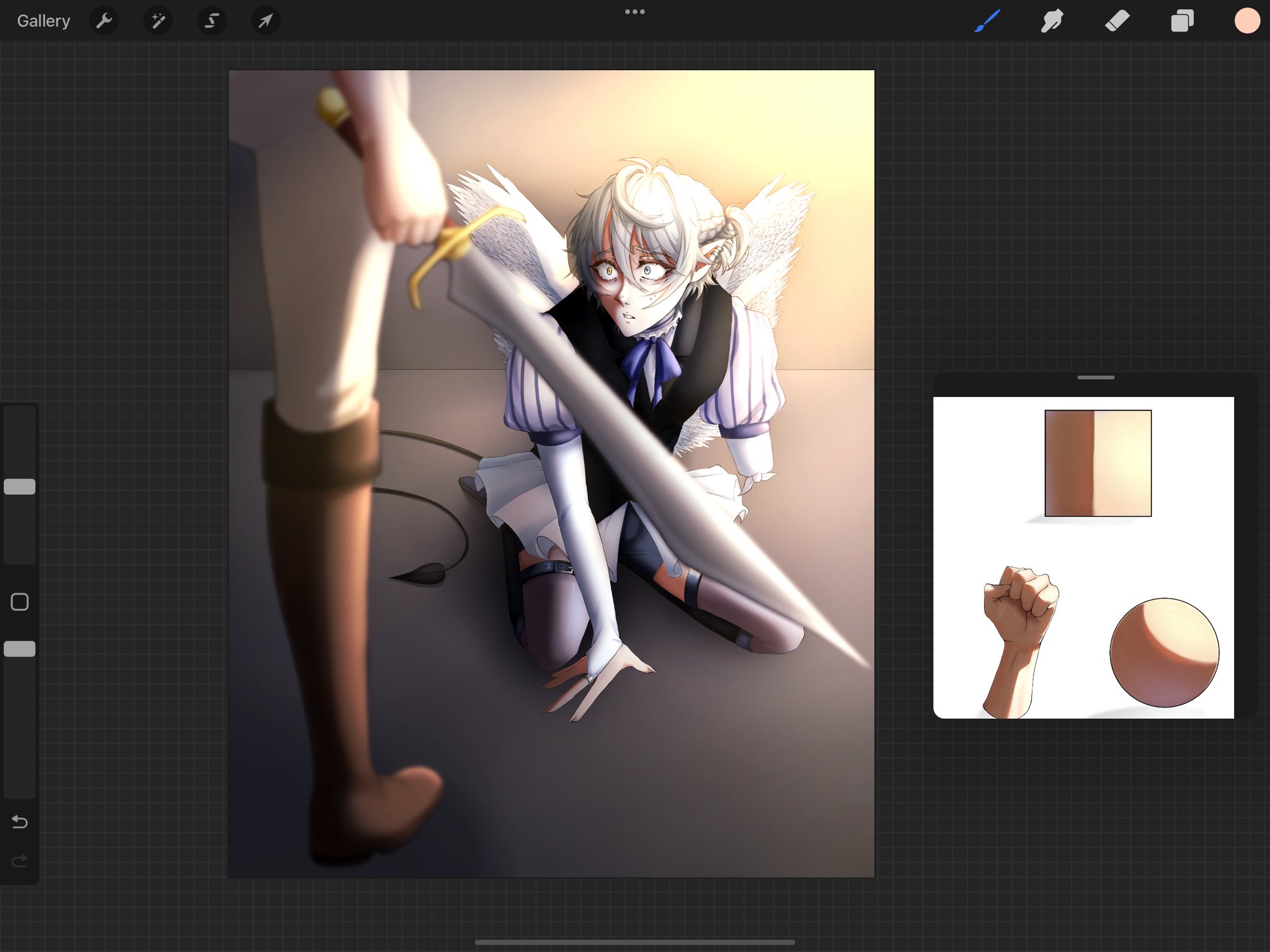The height and width of the screenshot is (952, 1270).
Task: Tap the shaded sphere in the reference window
Action: pos(1164,652)
